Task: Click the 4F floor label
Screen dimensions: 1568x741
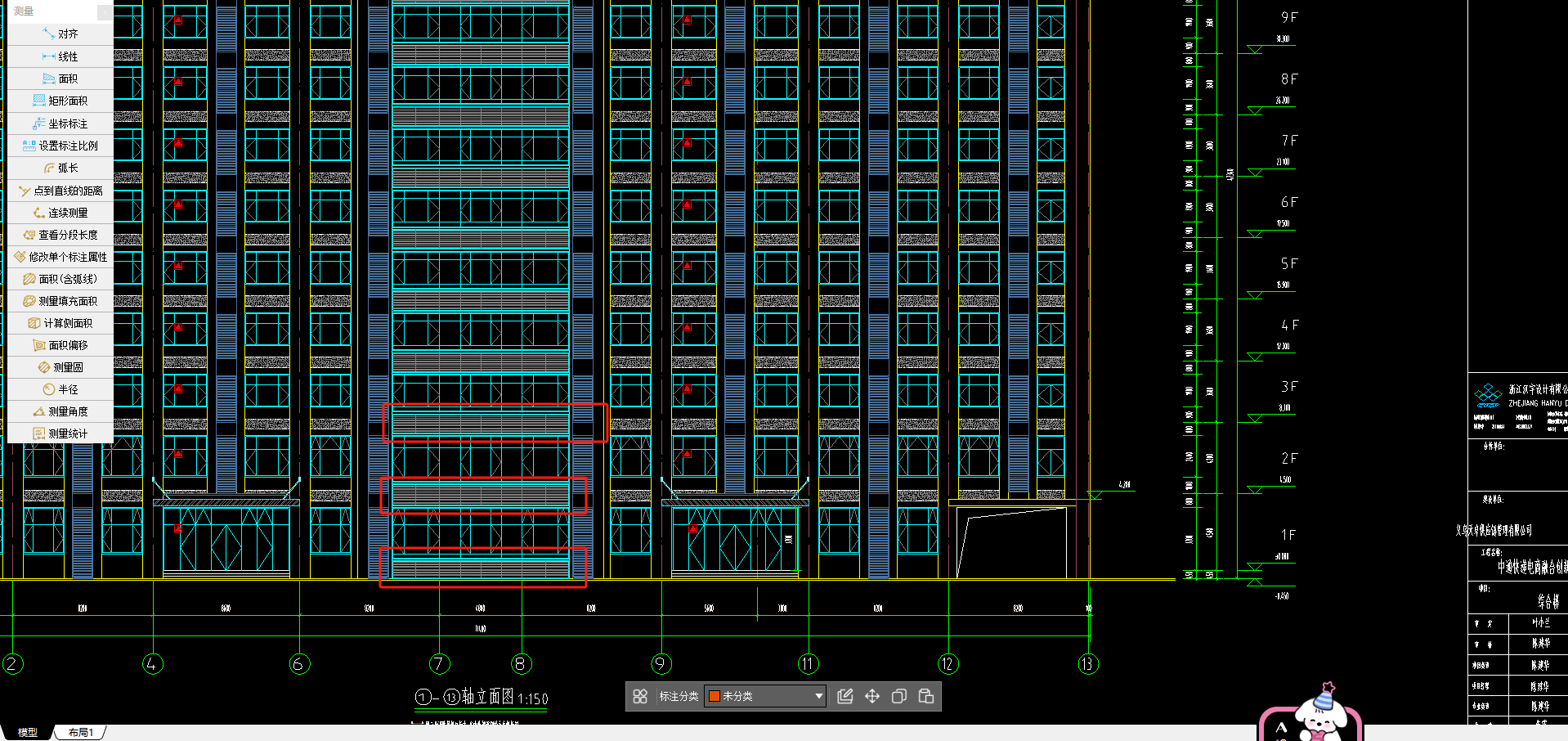Action: coord(1289,326)
